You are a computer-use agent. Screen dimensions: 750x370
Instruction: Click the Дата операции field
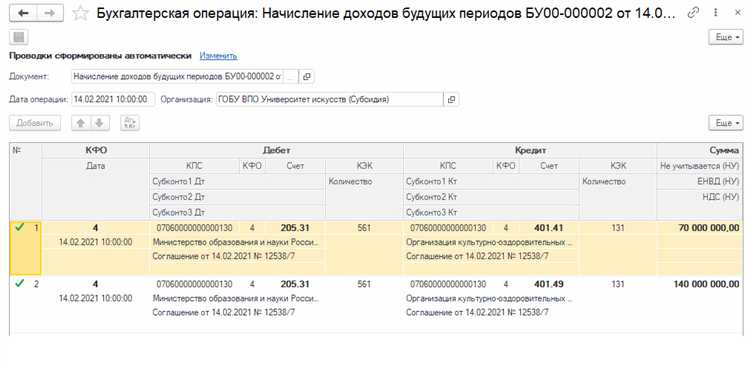(x=113, y=99)
